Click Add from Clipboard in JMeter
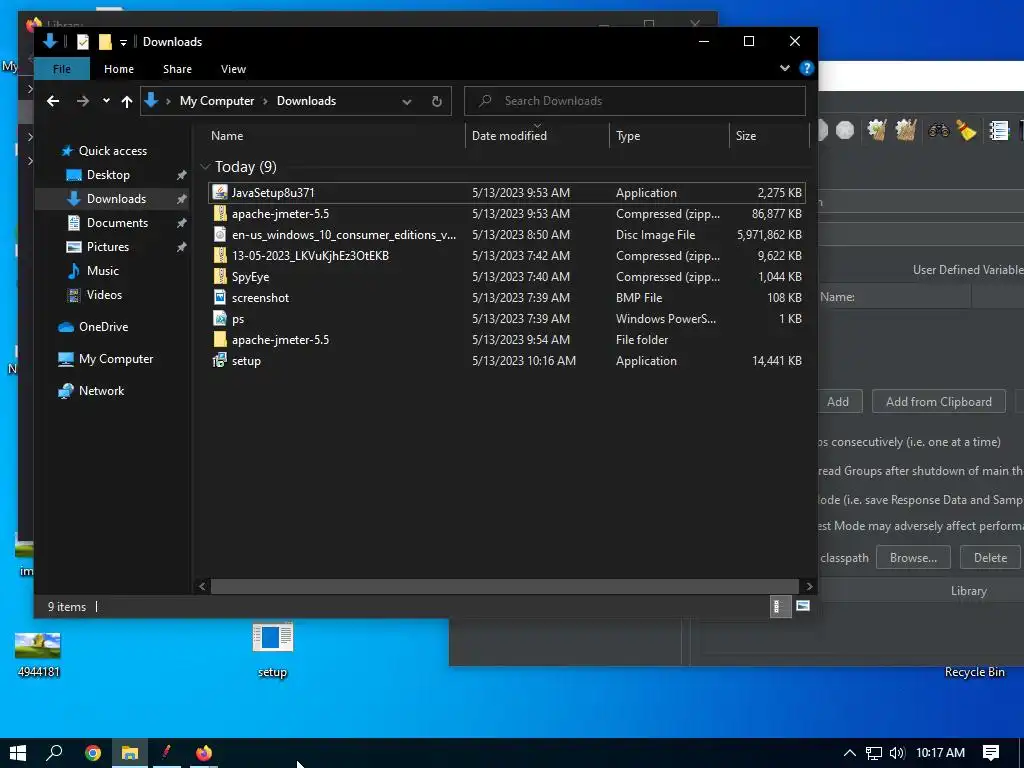The width and height of the screenshot is (1024, 768). coord(938,402)
